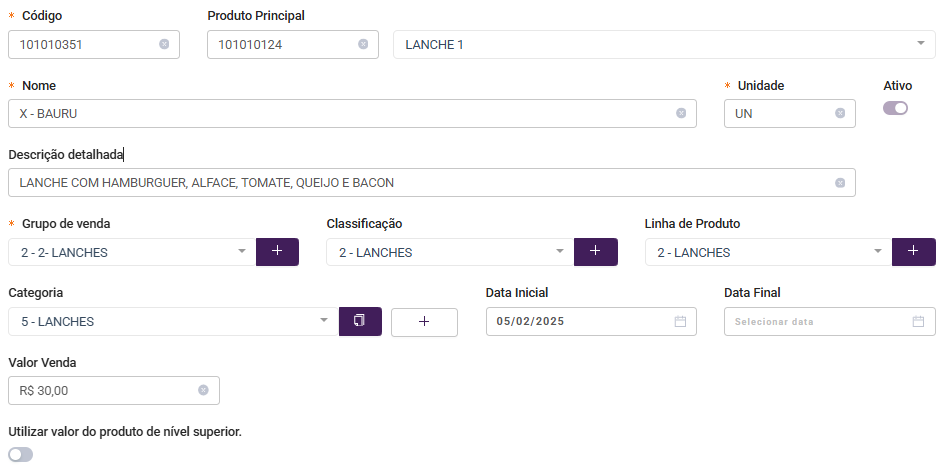Copy the Categoria with the purple copy icon
The height and width of the screenshot is (465, 944).
(360, 321)
